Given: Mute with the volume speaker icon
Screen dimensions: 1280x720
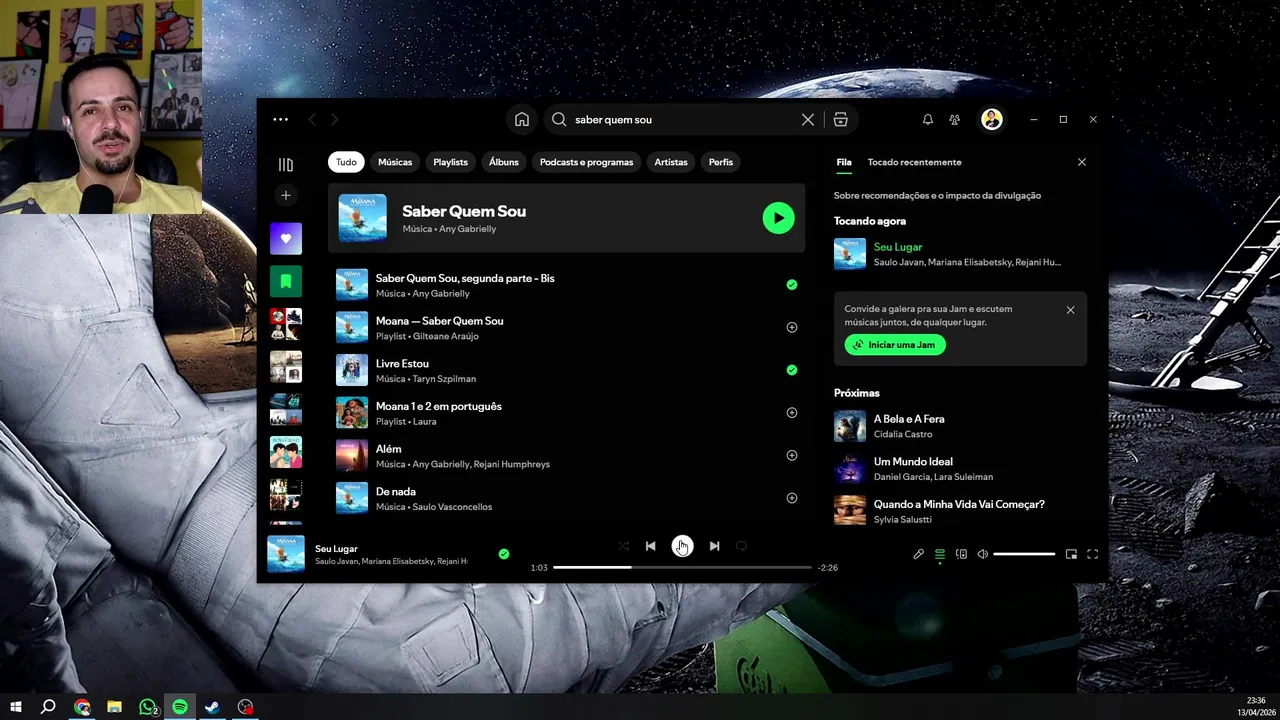Looking at the screenshot, I should (x=983, y=554).
